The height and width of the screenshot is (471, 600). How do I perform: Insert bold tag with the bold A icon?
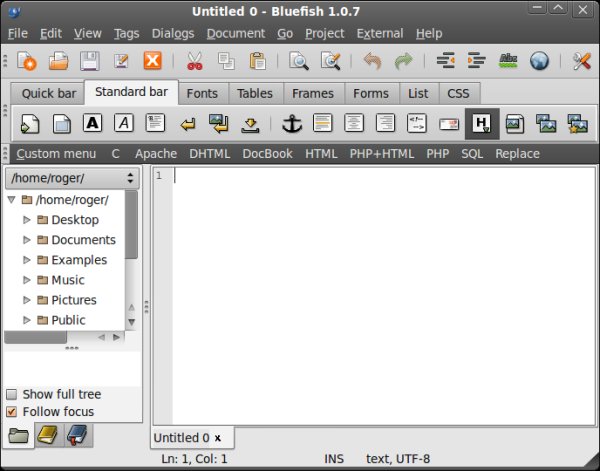[93, 124]
